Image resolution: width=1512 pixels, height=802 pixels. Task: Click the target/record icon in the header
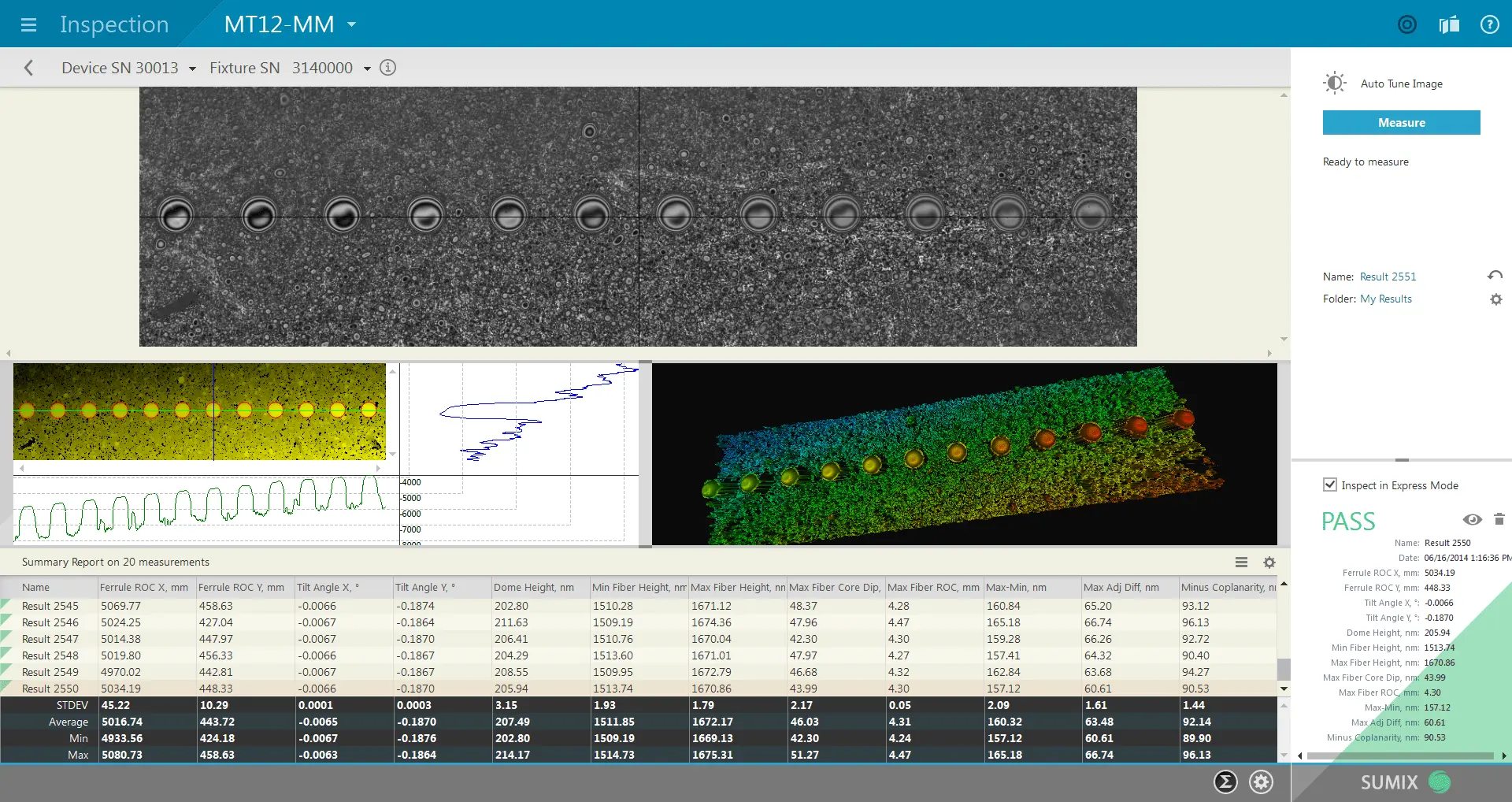[x=1407, y=24]
